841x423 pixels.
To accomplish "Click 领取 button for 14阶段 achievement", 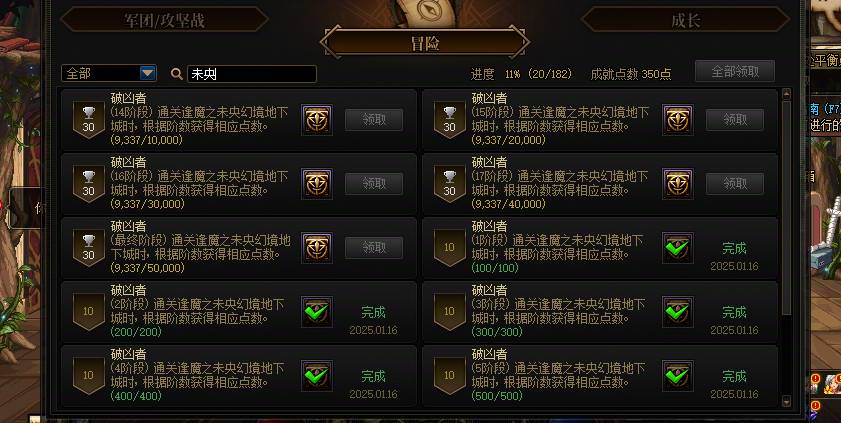I will pyautogui.click(x=374, y=120).
